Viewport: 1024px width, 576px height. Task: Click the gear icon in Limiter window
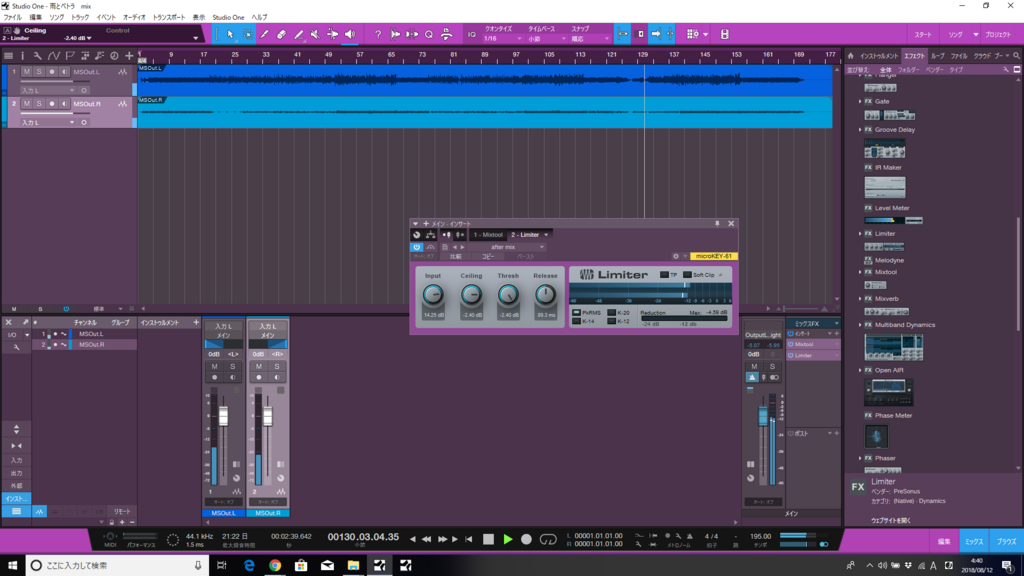pyautogui.click(x=676, y=256)
